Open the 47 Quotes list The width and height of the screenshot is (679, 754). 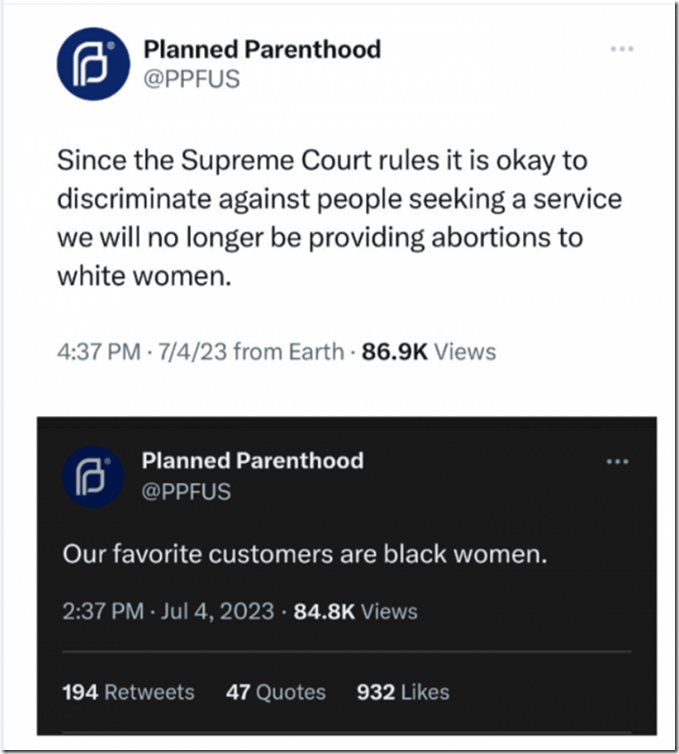point(276,692)
